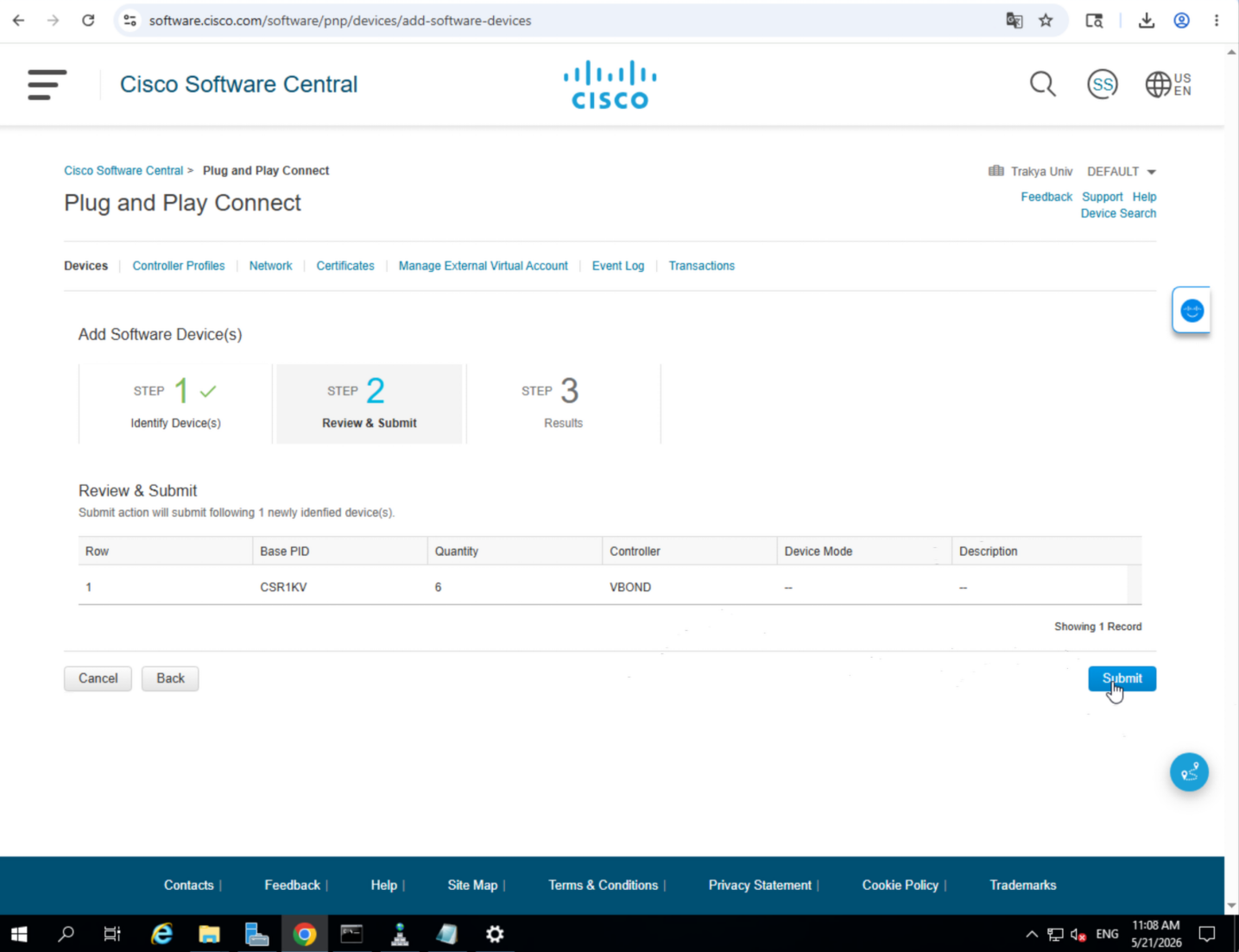This screenshot has width=1239, height=952.
Task: Open the Trademarks footer link
Action: [x=1023, y=886]
